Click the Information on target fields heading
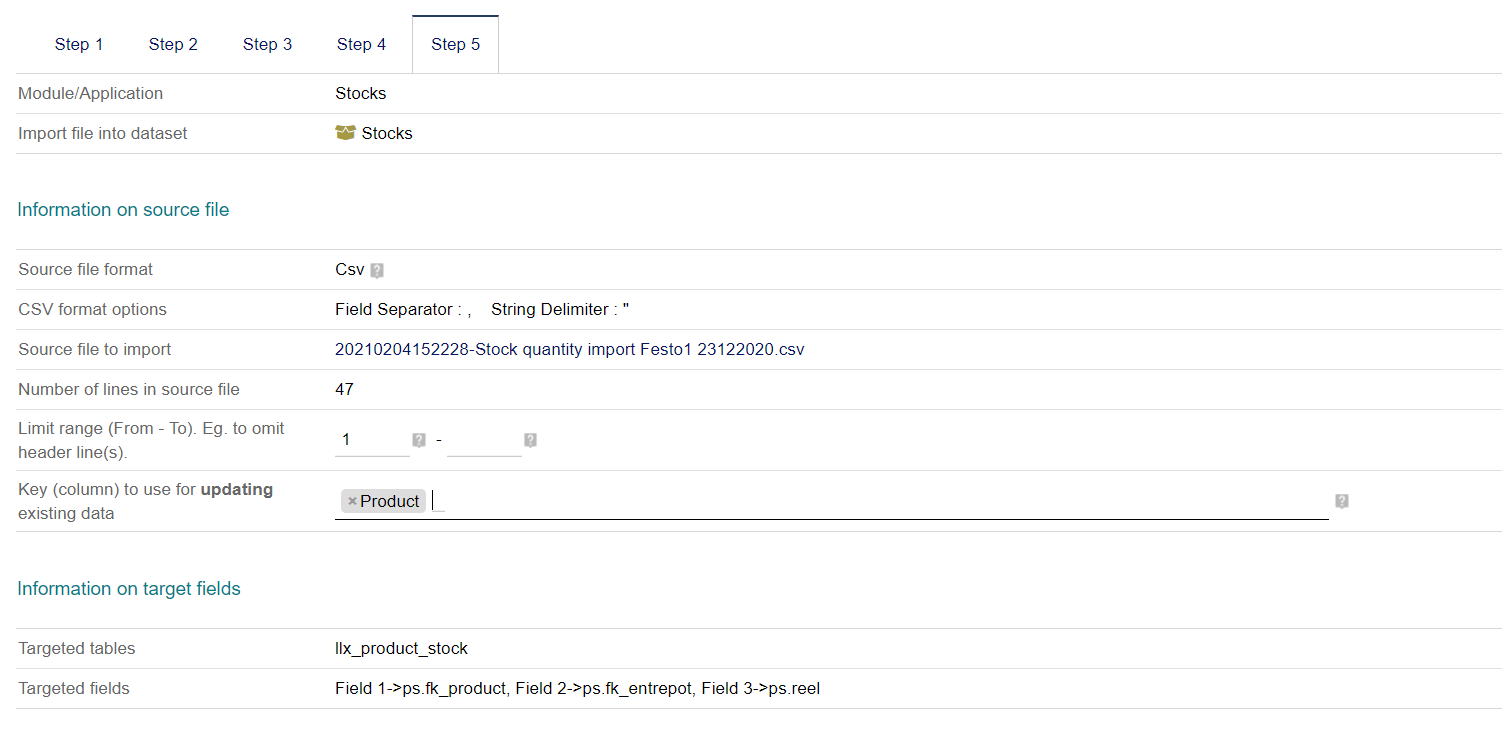 (129, 588)
